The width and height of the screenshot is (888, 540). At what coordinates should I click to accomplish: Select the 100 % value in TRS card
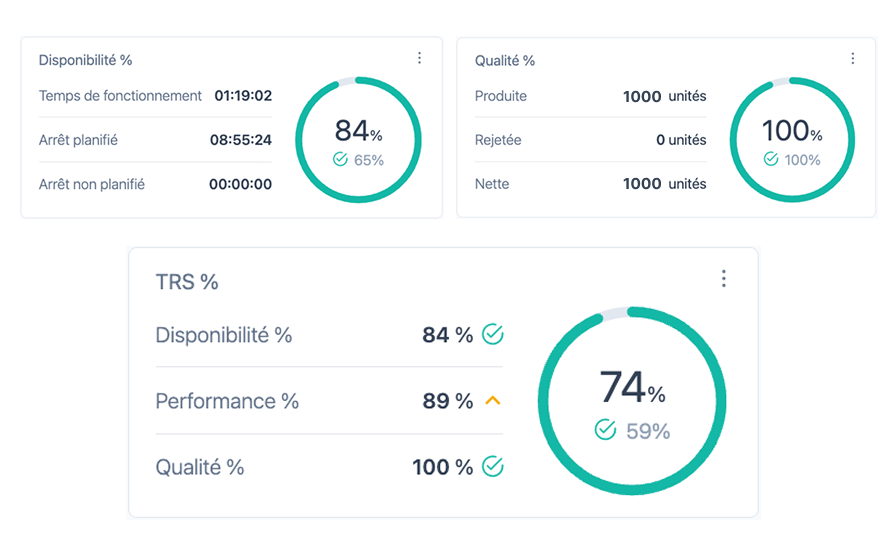click(x=442, y=467)
